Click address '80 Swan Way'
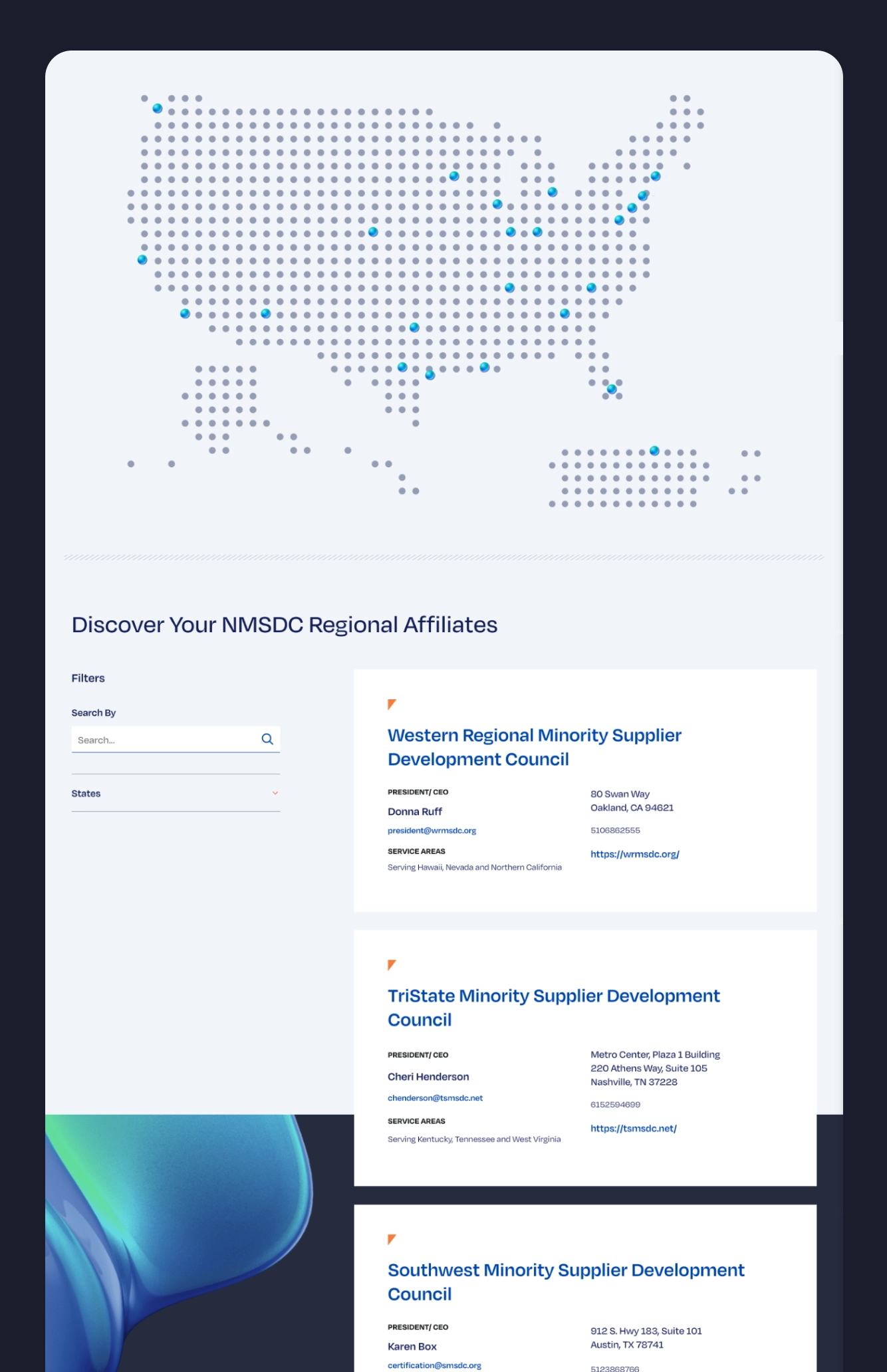 click(620, 794)
